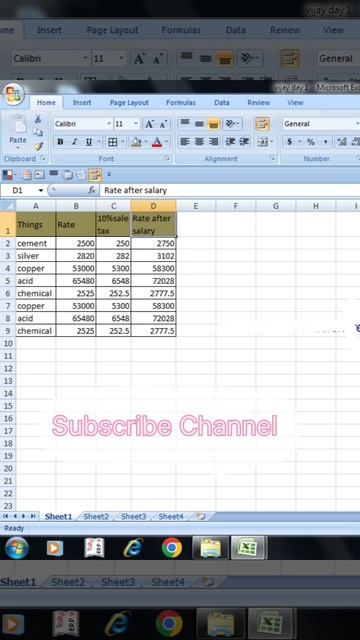Click the Comma Style icon
The height and width of the screenshot is (640, 360).
click(x=325, y=142)
